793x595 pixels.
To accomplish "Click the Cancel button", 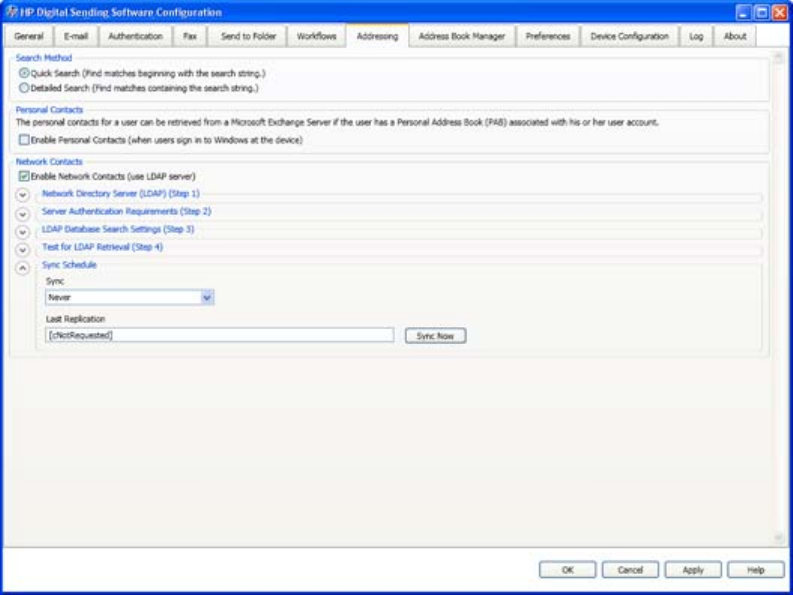I will pos(630,570).
